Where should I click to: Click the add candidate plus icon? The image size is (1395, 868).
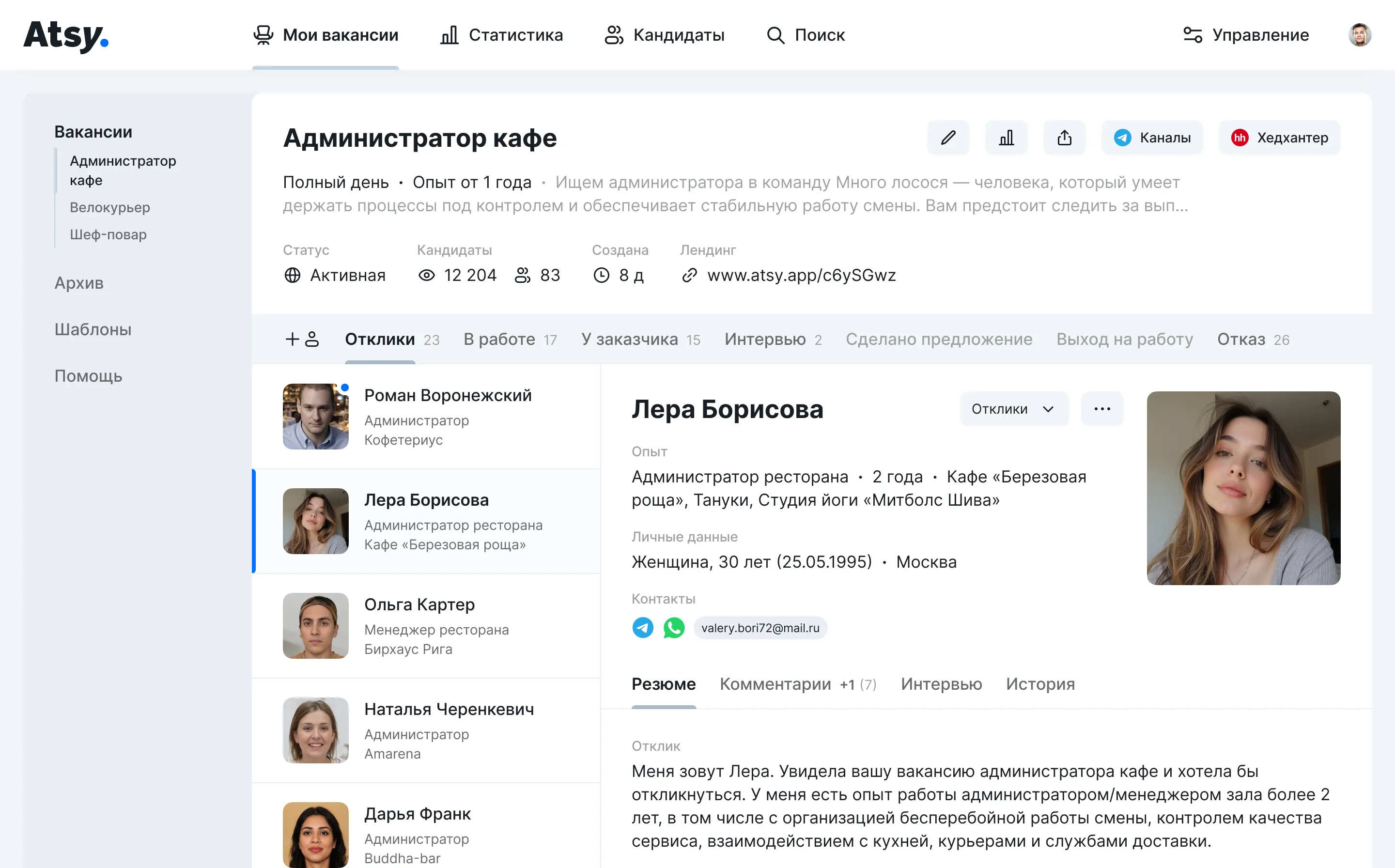tap(302, 339)
